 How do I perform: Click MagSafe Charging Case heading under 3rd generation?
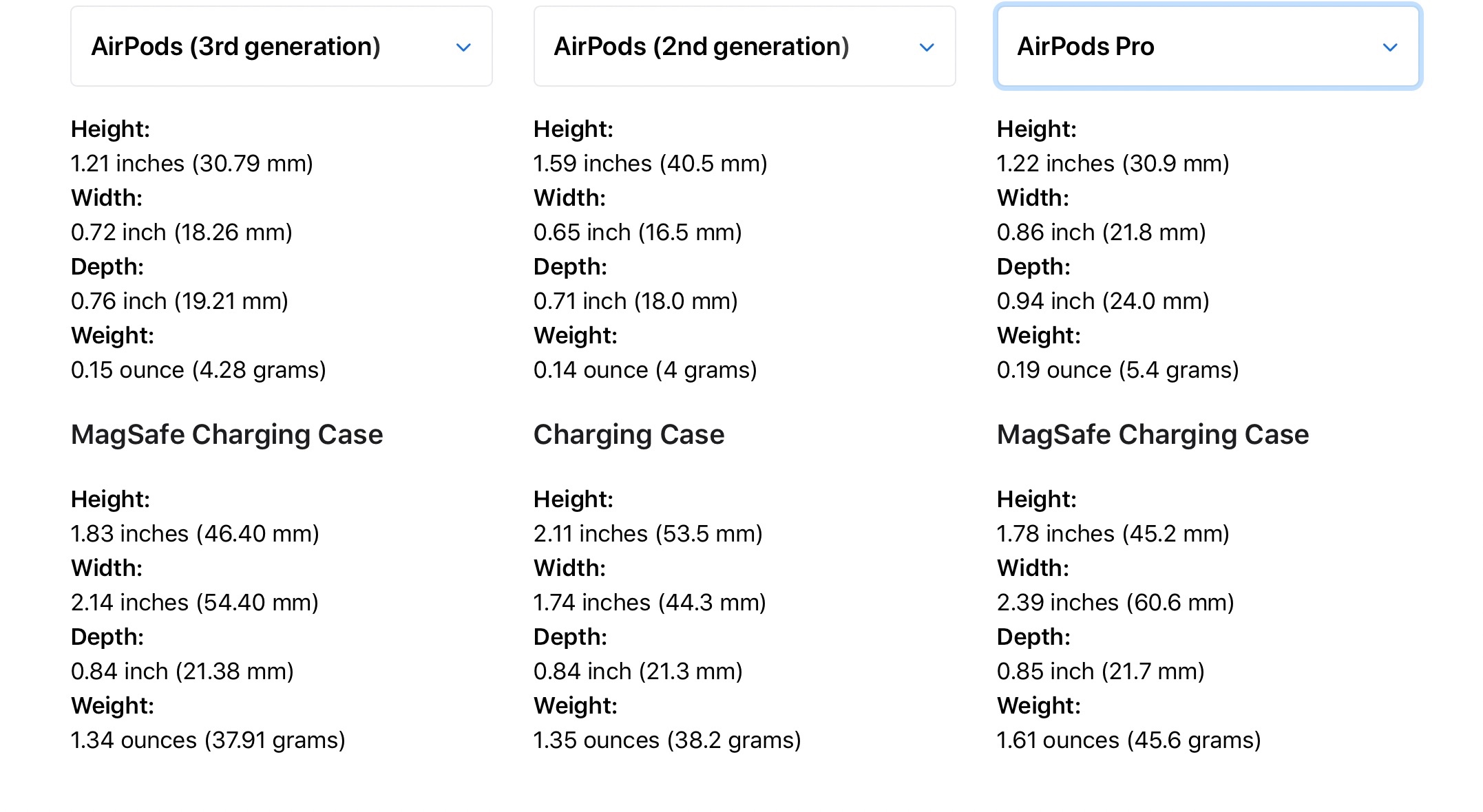[x=227, y=435]
